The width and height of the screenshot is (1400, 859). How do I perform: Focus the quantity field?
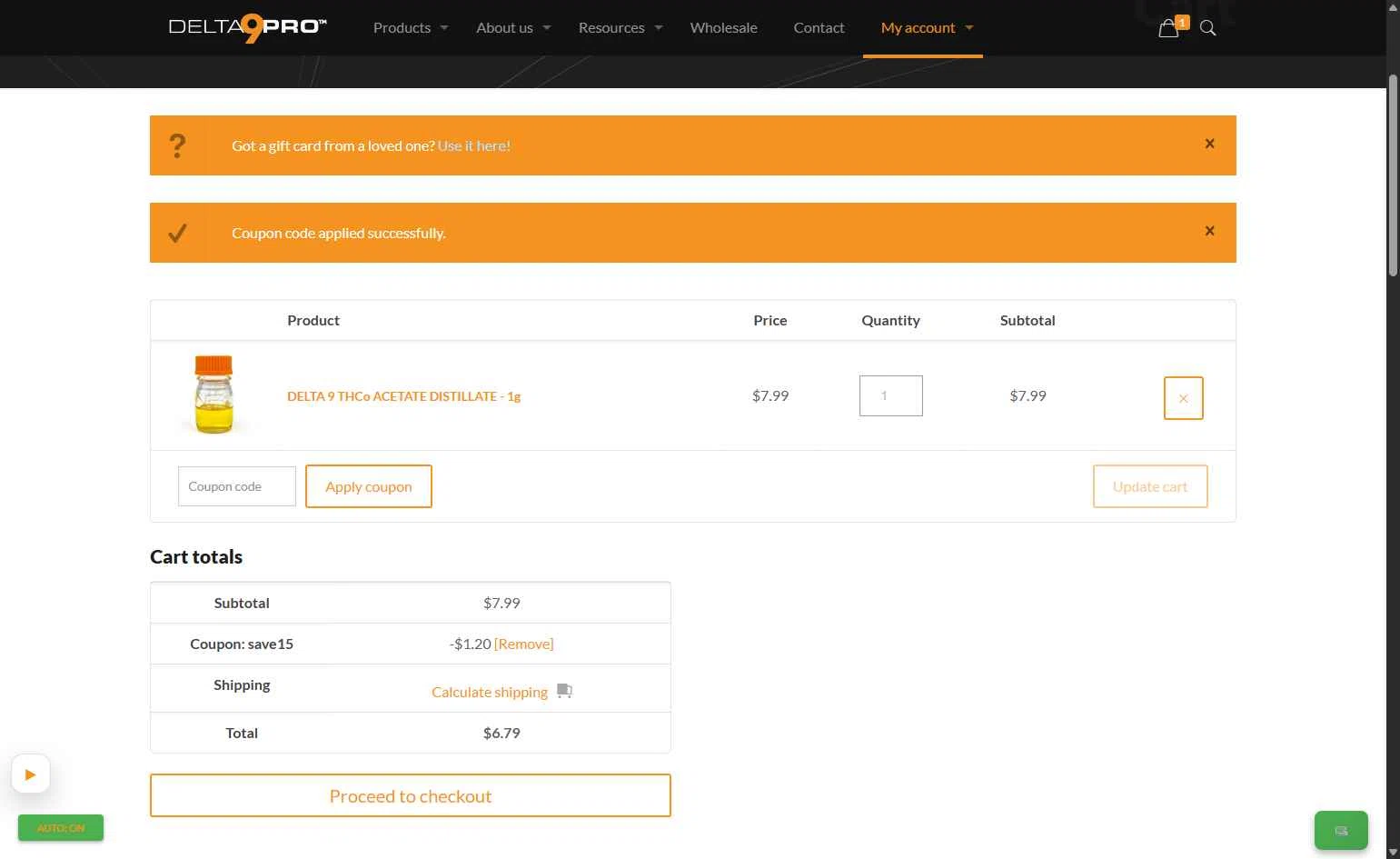(x=891, y=395)
